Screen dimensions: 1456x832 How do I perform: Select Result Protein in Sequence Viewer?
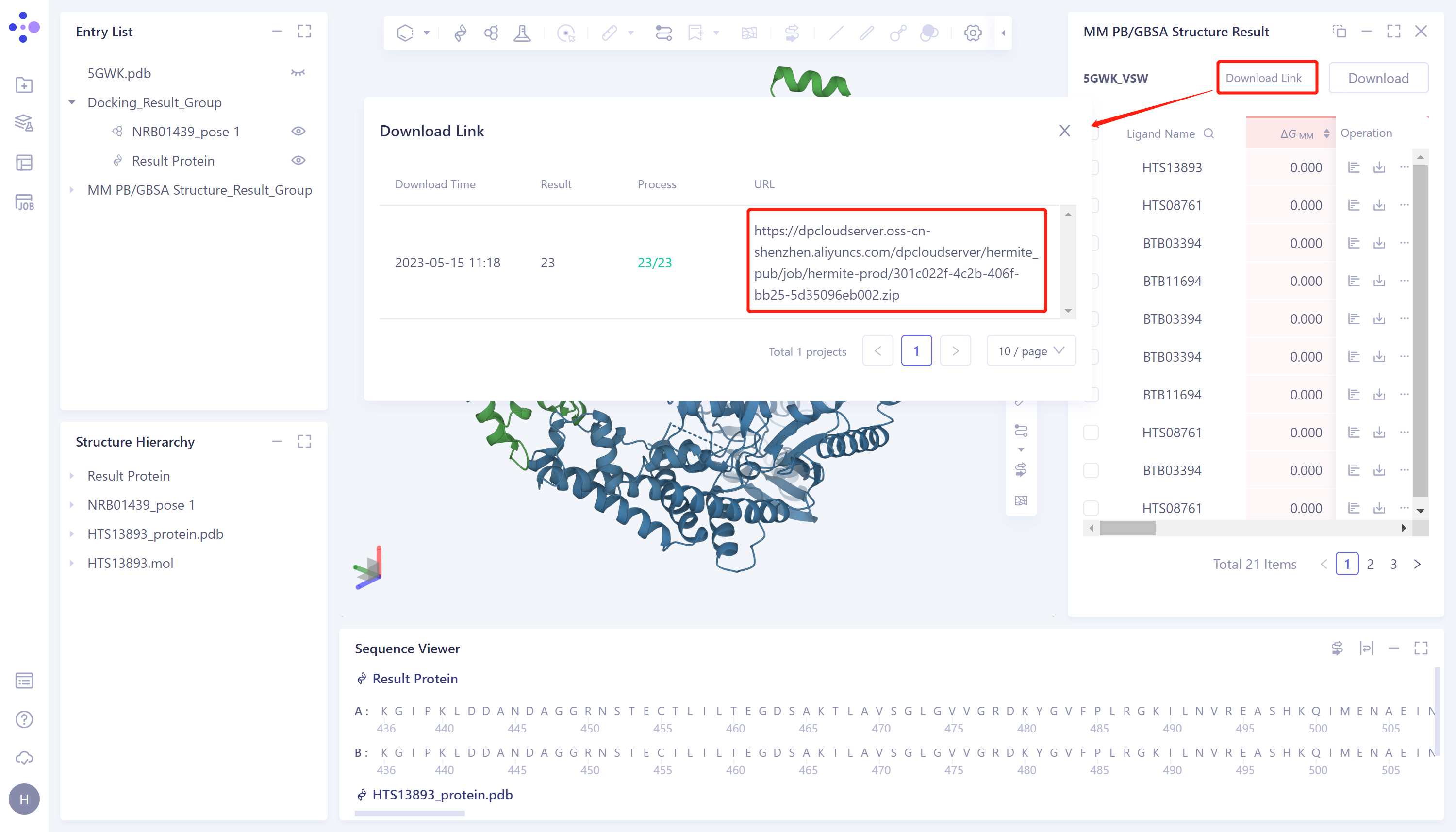[414, 679]
